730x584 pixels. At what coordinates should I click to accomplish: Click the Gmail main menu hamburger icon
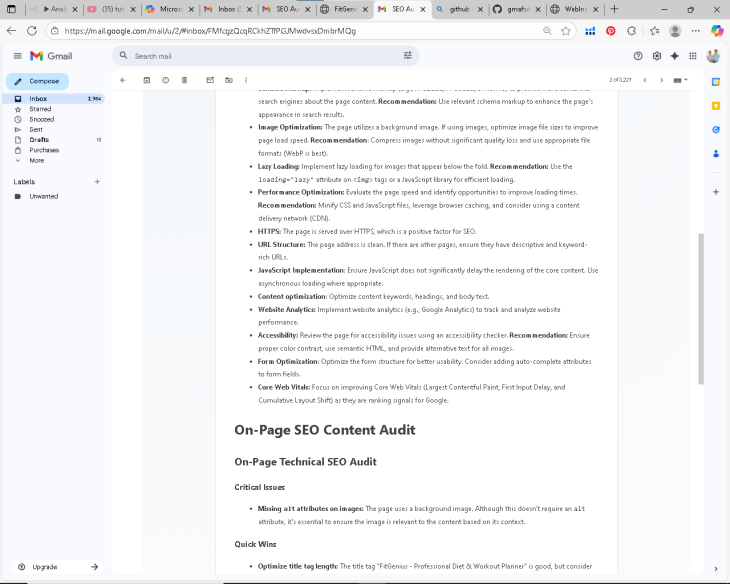point(17,56)
